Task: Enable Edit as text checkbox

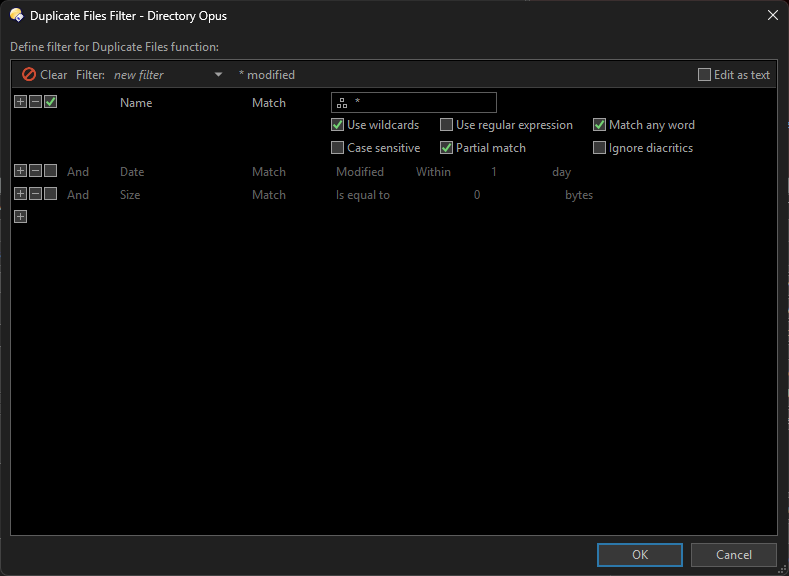Action: pyautogui.click(x=704, y=75)
